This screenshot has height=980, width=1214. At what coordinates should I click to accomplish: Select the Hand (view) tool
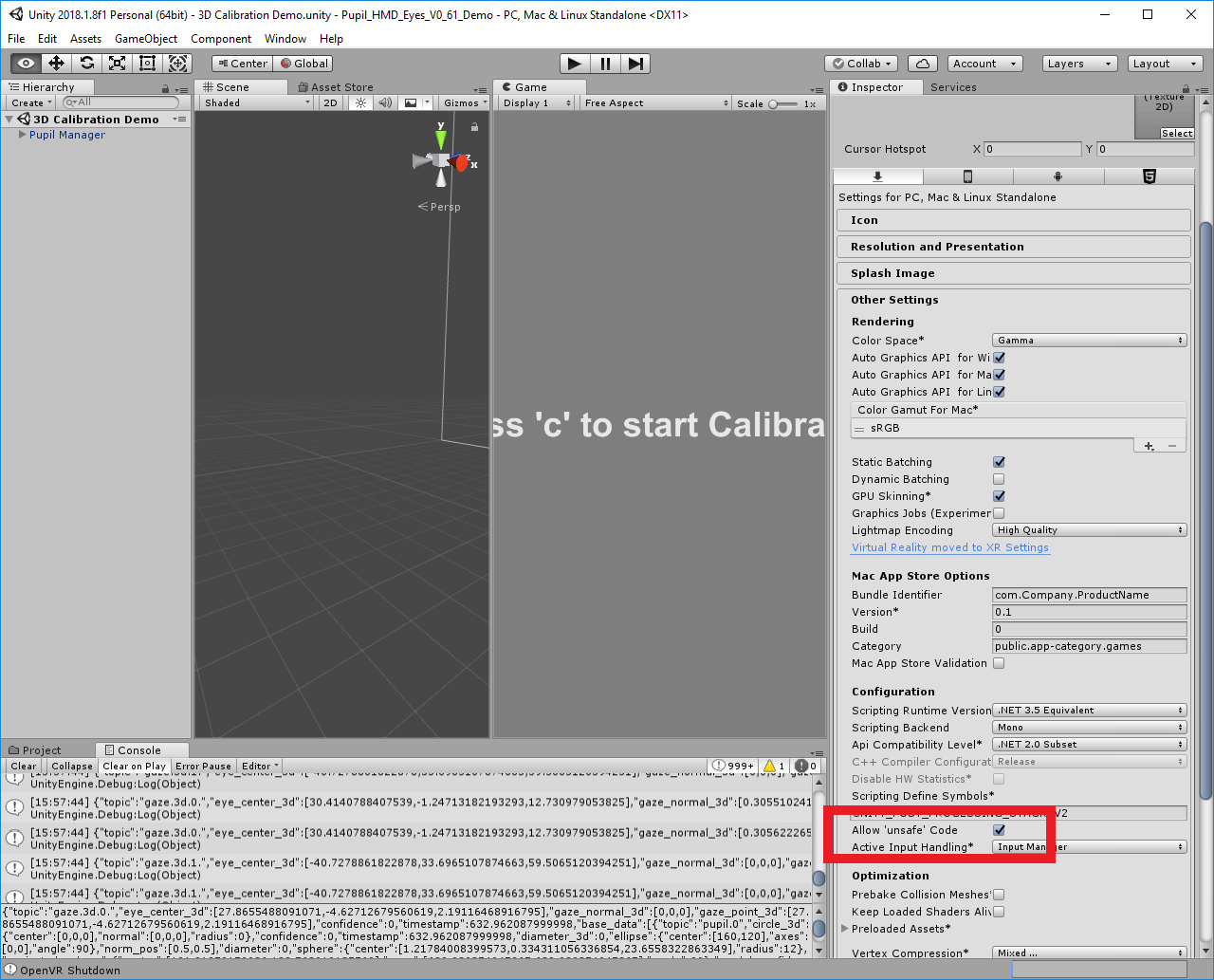(26, 64)
